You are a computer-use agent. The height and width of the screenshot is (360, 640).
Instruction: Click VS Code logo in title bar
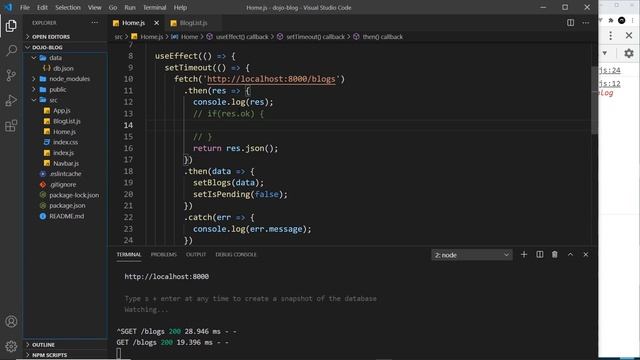(x=8, y=7)
